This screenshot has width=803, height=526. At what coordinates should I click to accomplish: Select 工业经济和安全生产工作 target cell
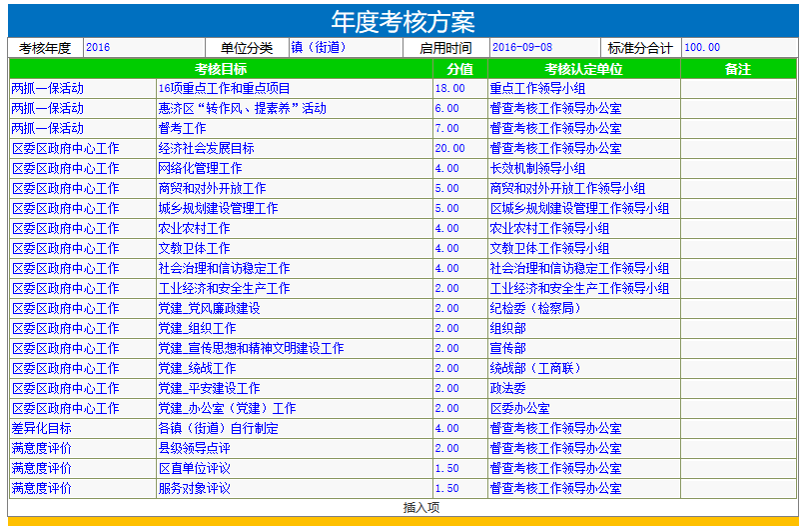click(294, 288)
